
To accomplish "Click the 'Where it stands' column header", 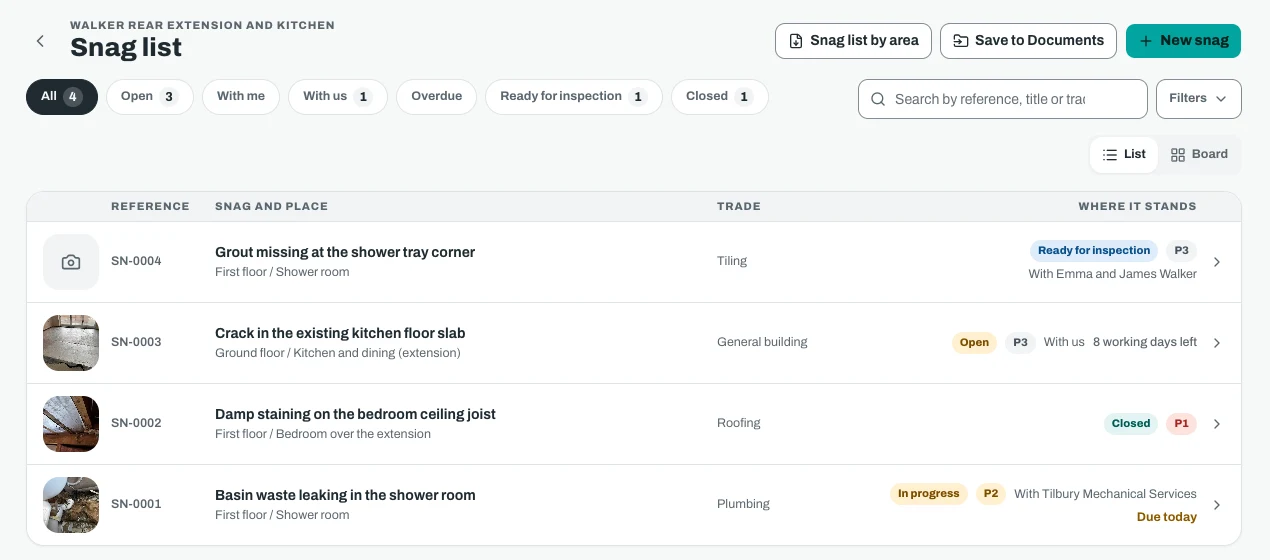I will click(1137, 207).
